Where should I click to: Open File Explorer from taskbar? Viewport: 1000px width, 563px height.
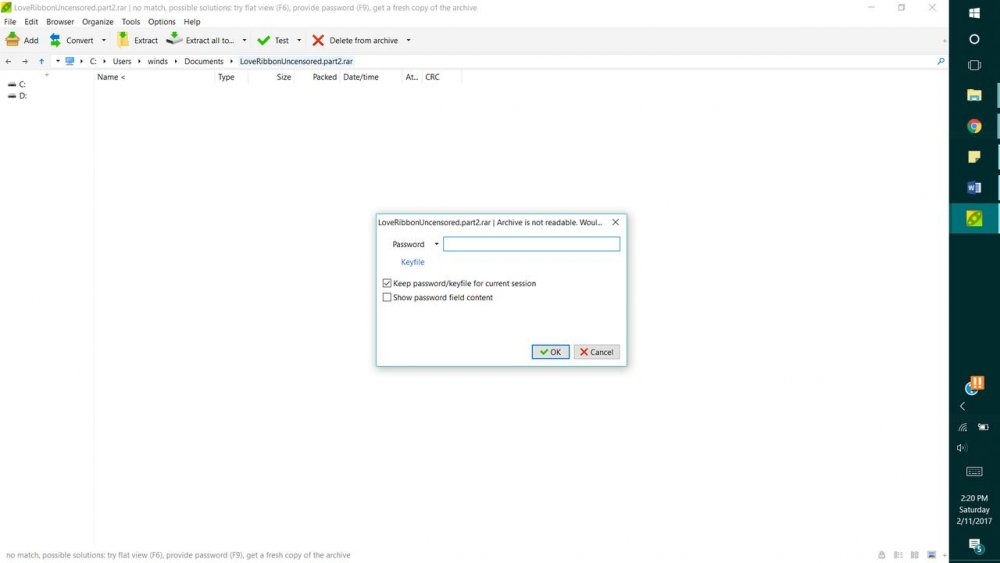[974, 95]
